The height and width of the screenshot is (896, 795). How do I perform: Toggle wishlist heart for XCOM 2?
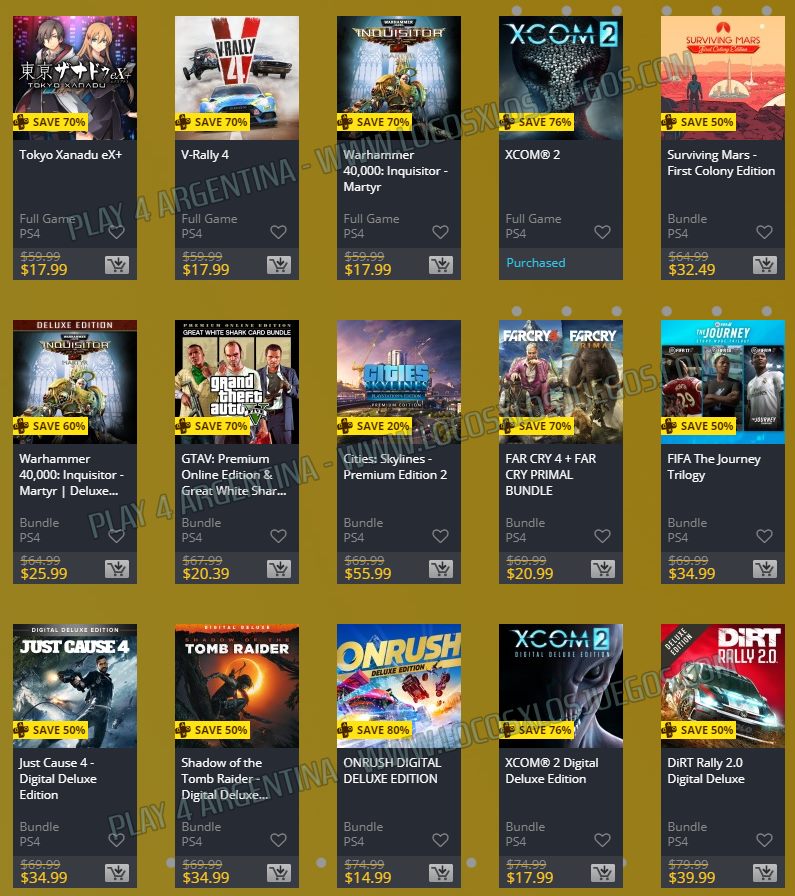(x=602, y=232)
